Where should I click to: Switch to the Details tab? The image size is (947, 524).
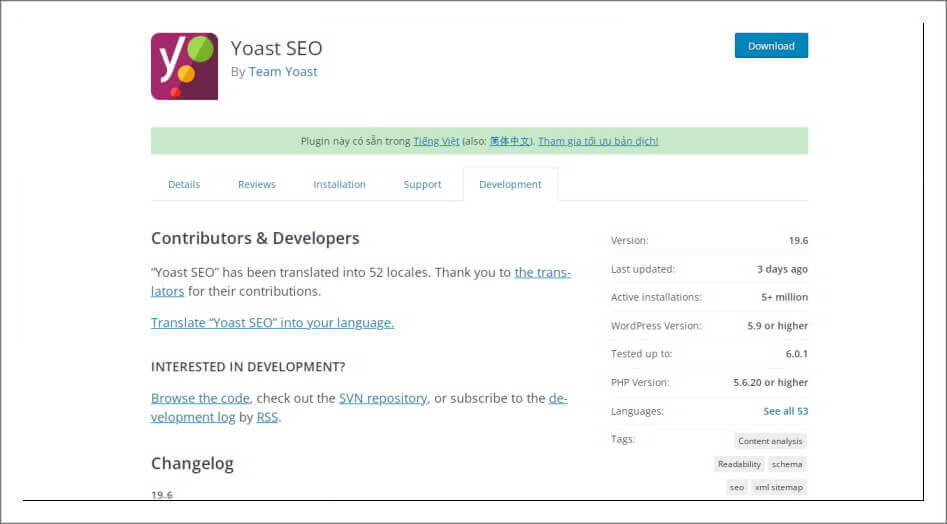(184, 185)
